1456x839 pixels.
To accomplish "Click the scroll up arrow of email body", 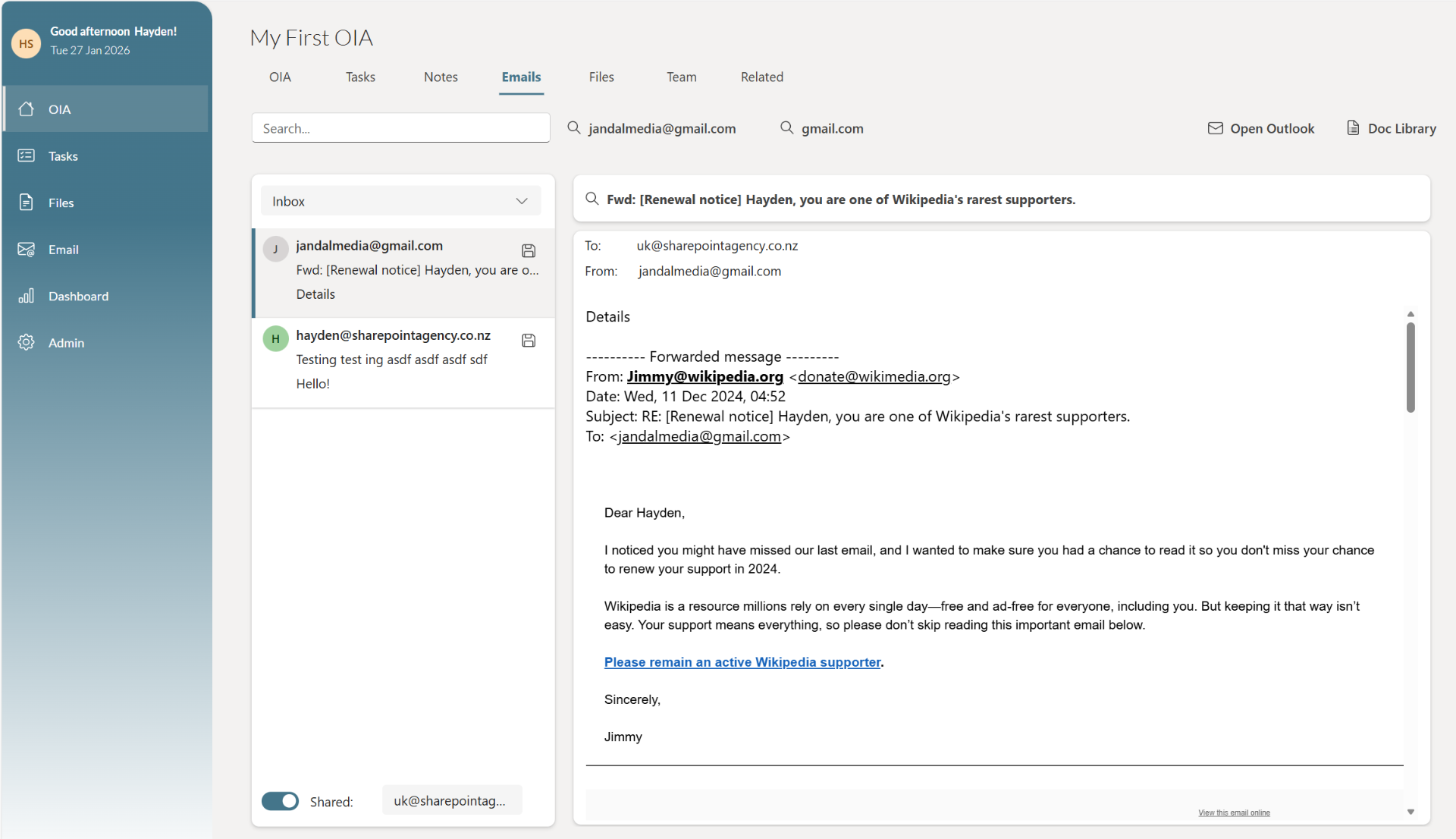I will pos(1410,313).
